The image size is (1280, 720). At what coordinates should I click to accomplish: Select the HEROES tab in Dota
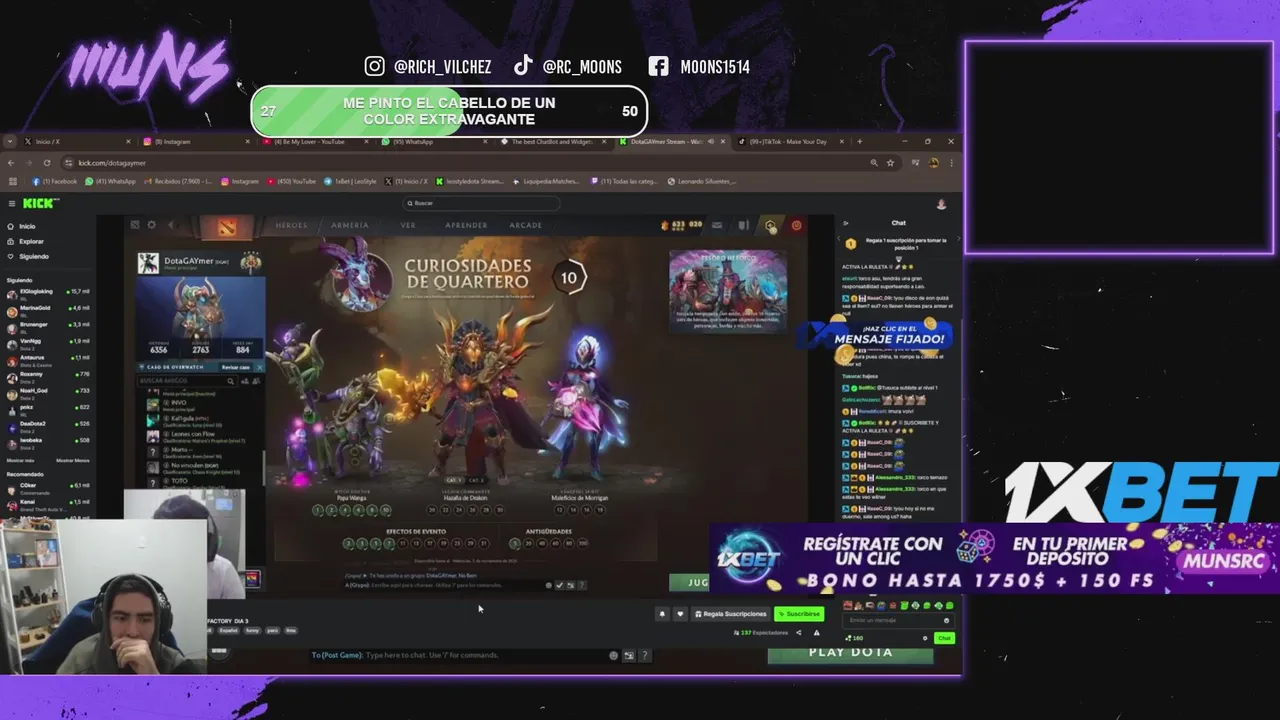click(292, 225)
